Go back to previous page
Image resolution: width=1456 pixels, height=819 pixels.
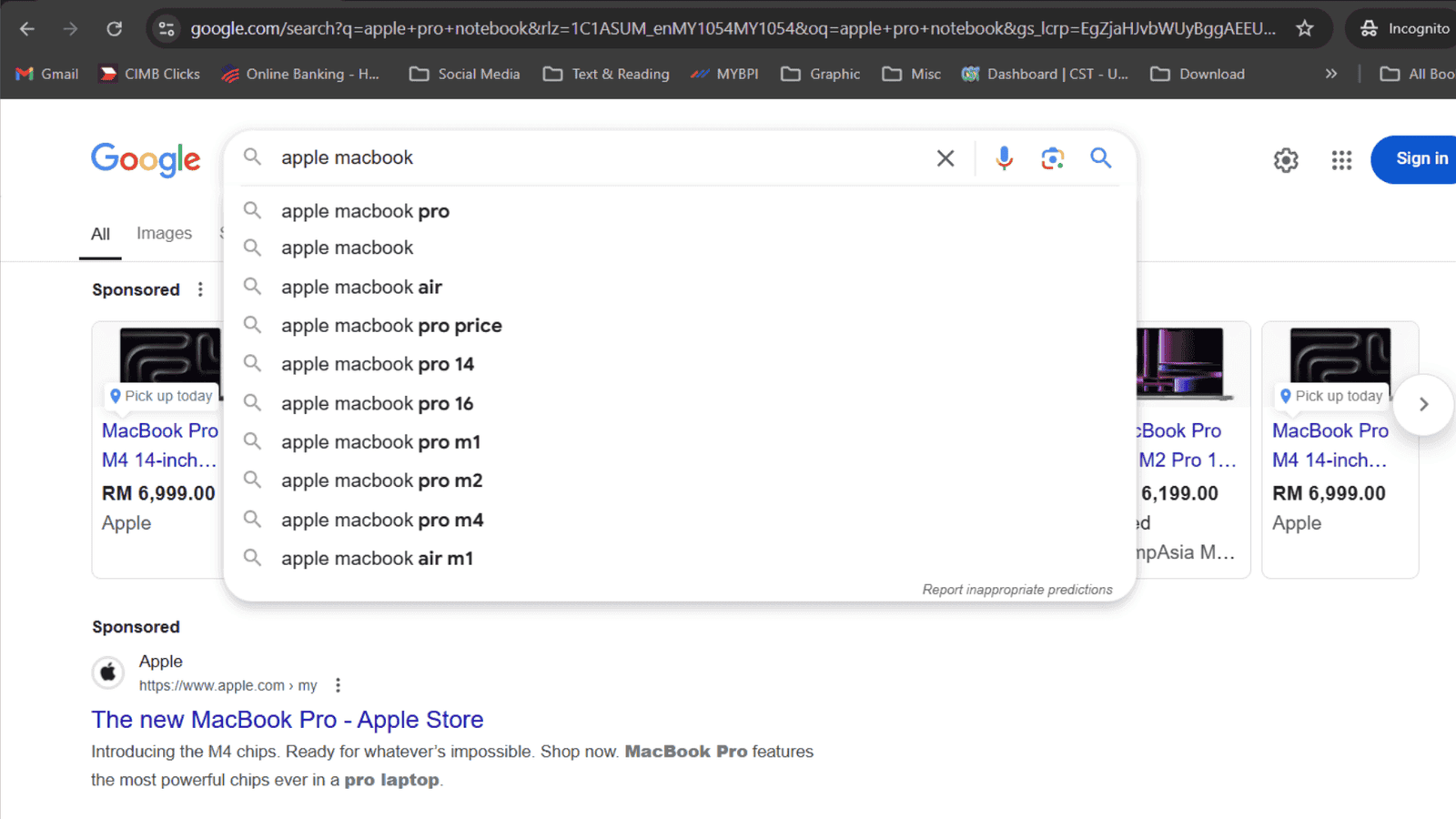click(x=27, y=29)
